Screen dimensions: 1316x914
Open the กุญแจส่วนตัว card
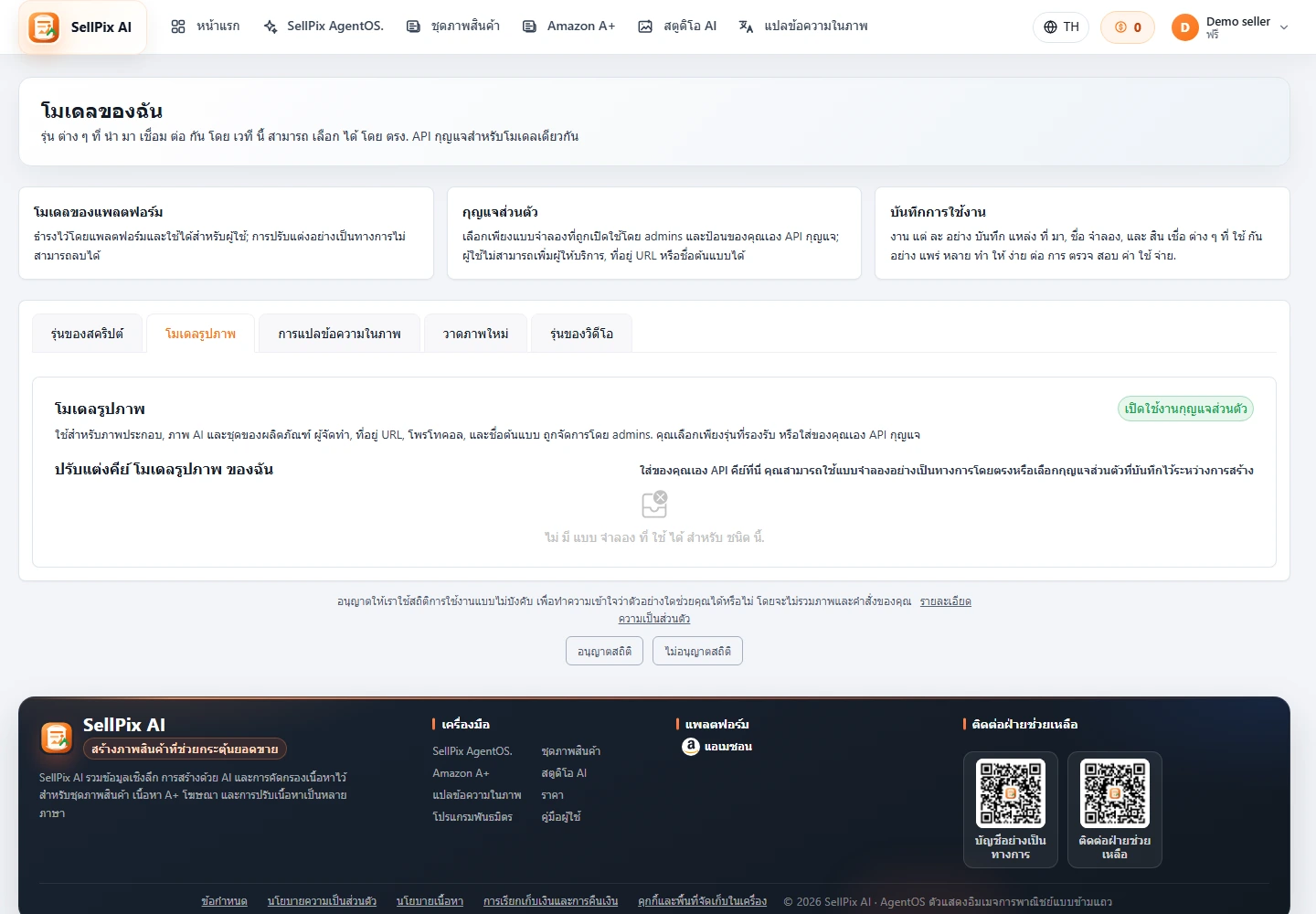tap(654, 233)
